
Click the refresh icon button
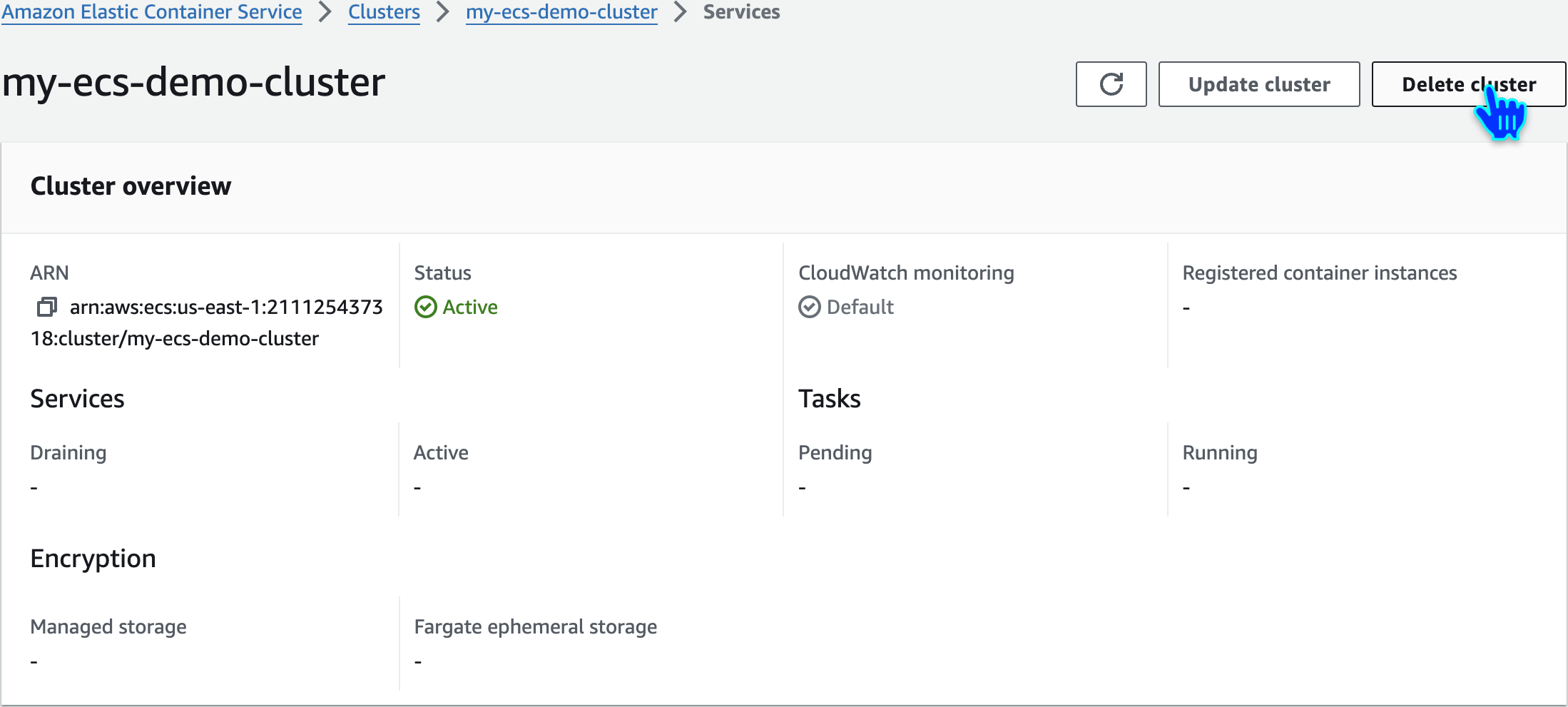1111,84
